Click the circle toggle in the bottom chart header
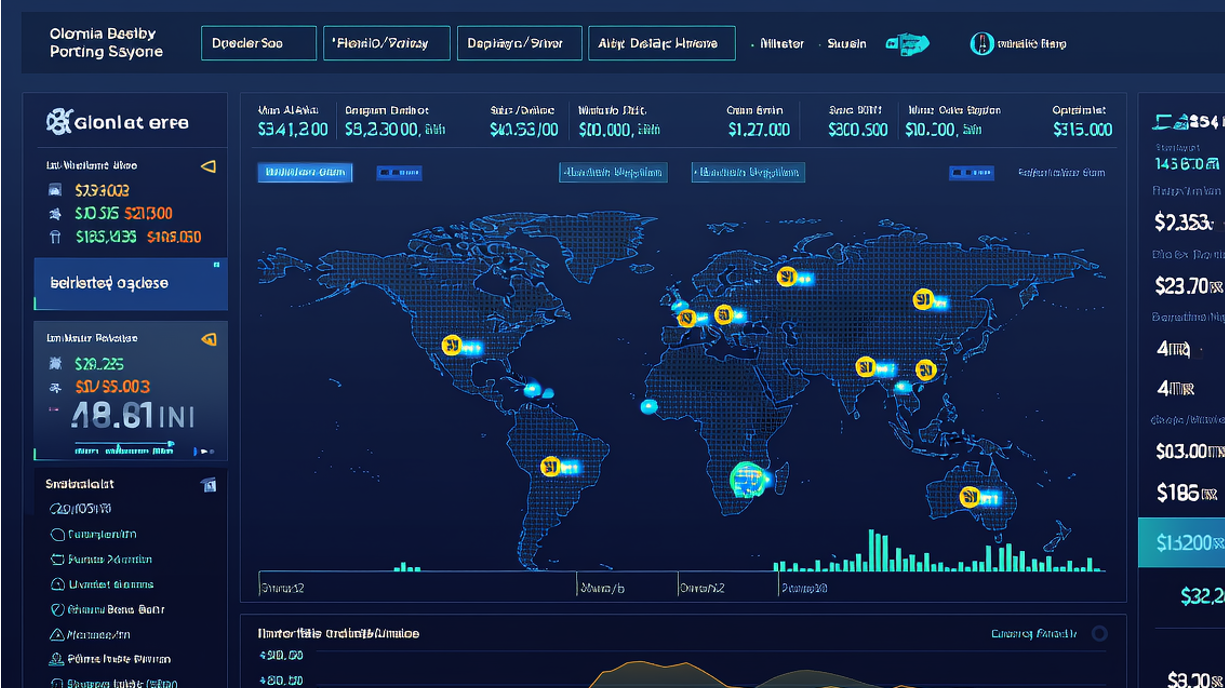This screenshot has height=688, width=1226. tap(1099, 633)
